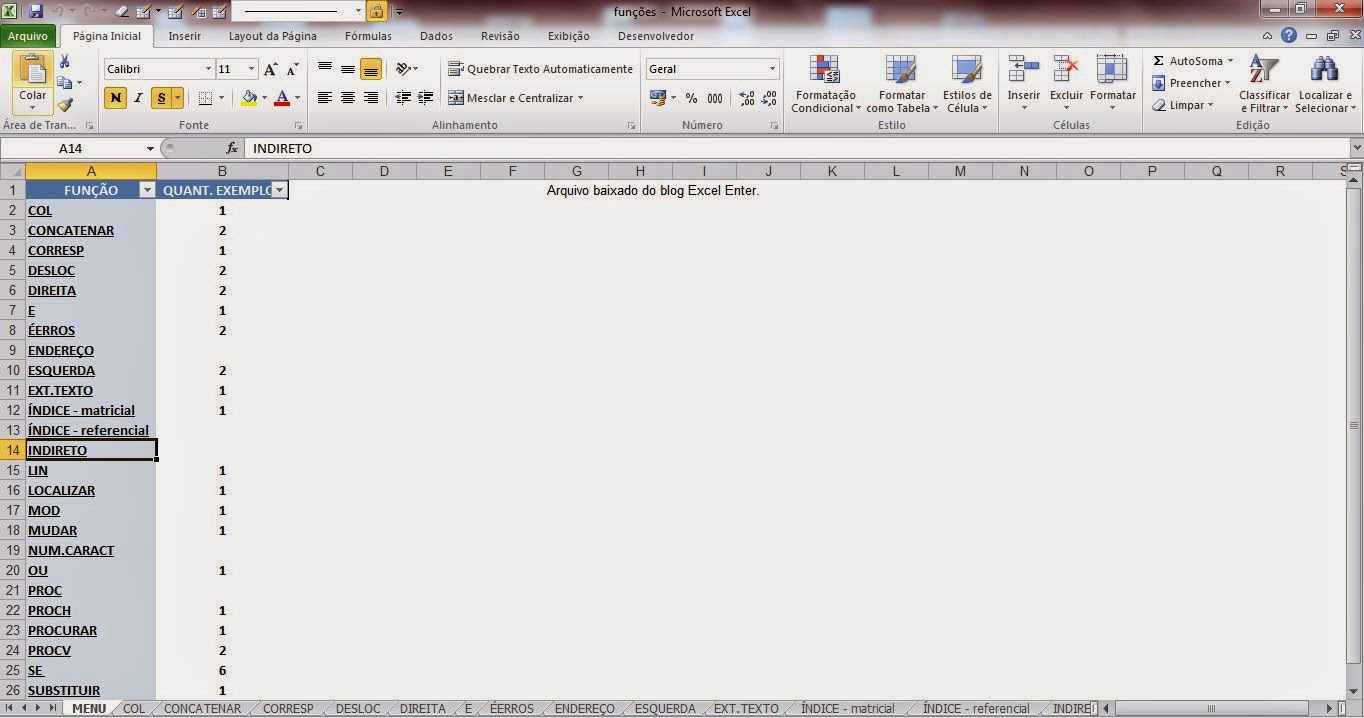Toggle align text left
Image resolution: width=1364 pixels, height=718 pixels.
point(325,98)
